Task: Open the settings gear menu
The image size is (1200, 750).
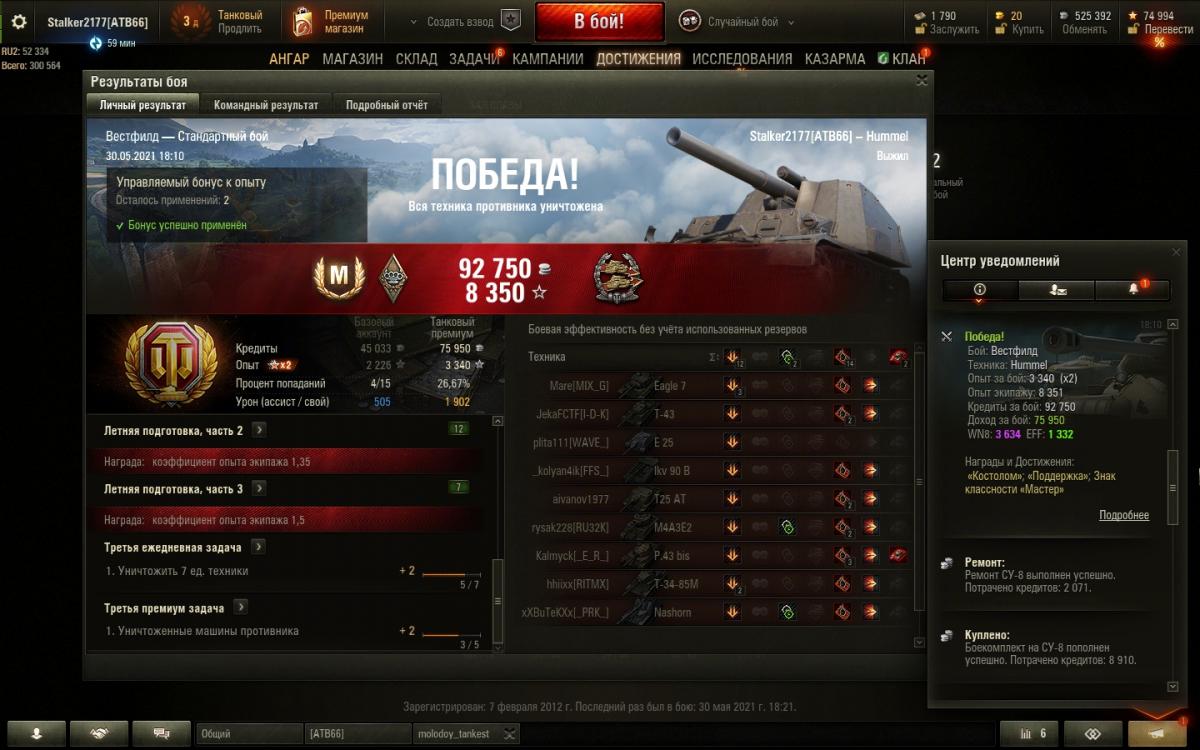Action: 19,21
